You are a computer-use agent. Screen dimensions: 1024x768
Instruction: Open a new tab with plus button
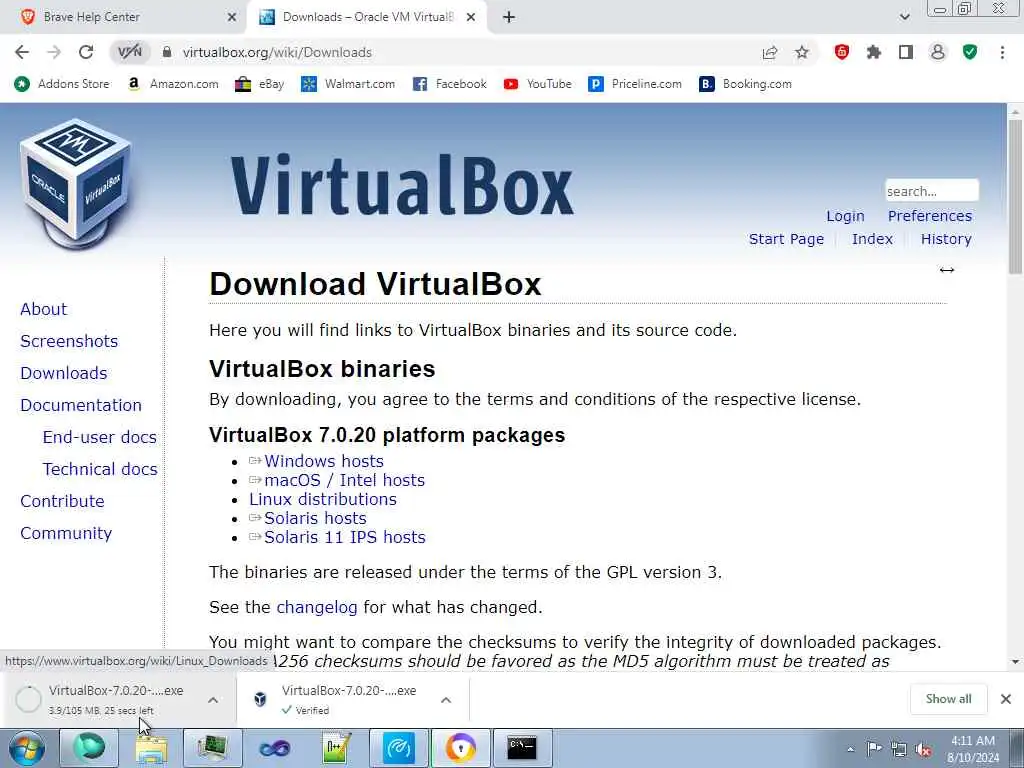point(509,18)
